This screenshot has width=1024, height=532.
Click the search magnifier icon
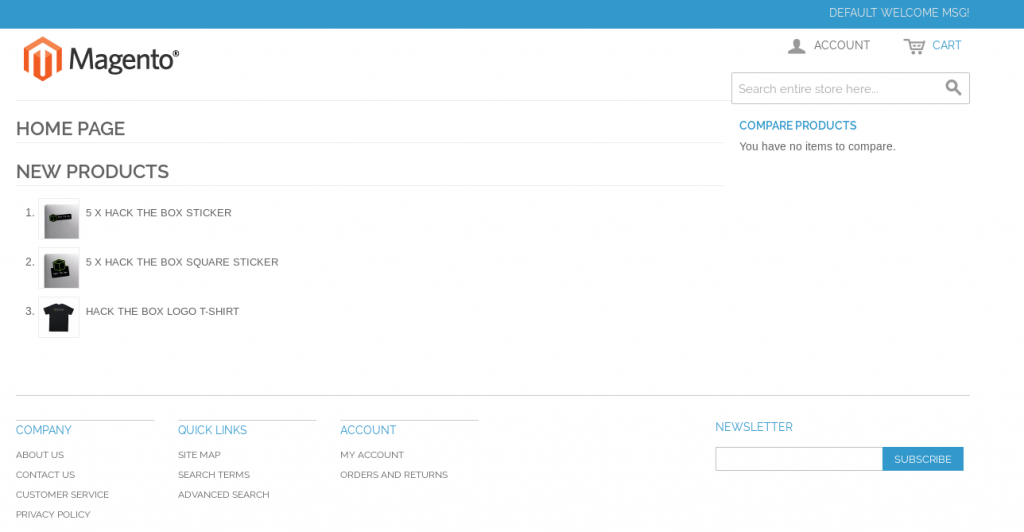coord(953,87)
